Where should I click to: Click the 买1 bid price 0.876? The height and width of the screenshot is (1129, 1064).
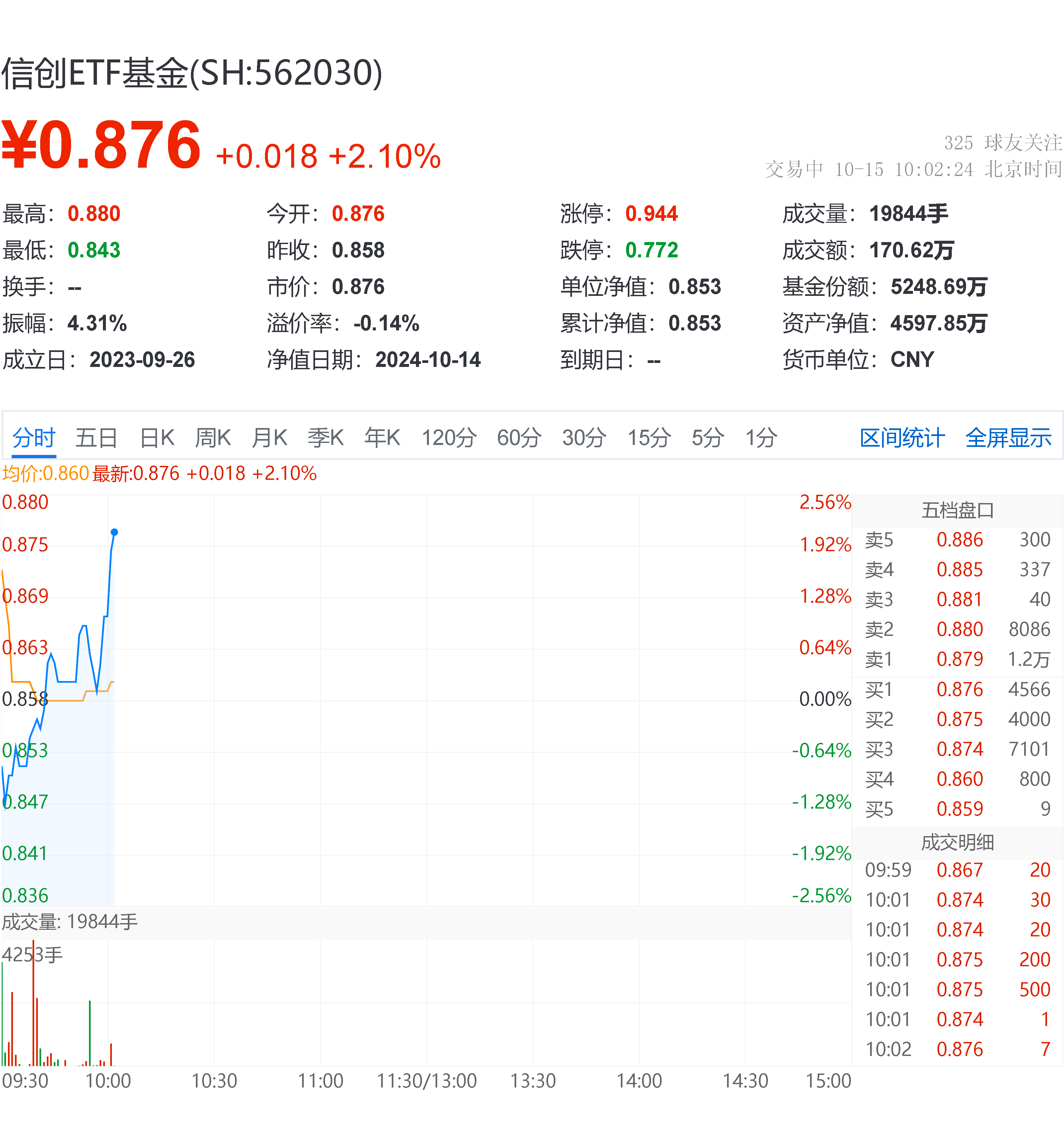[x=961, y=689]
